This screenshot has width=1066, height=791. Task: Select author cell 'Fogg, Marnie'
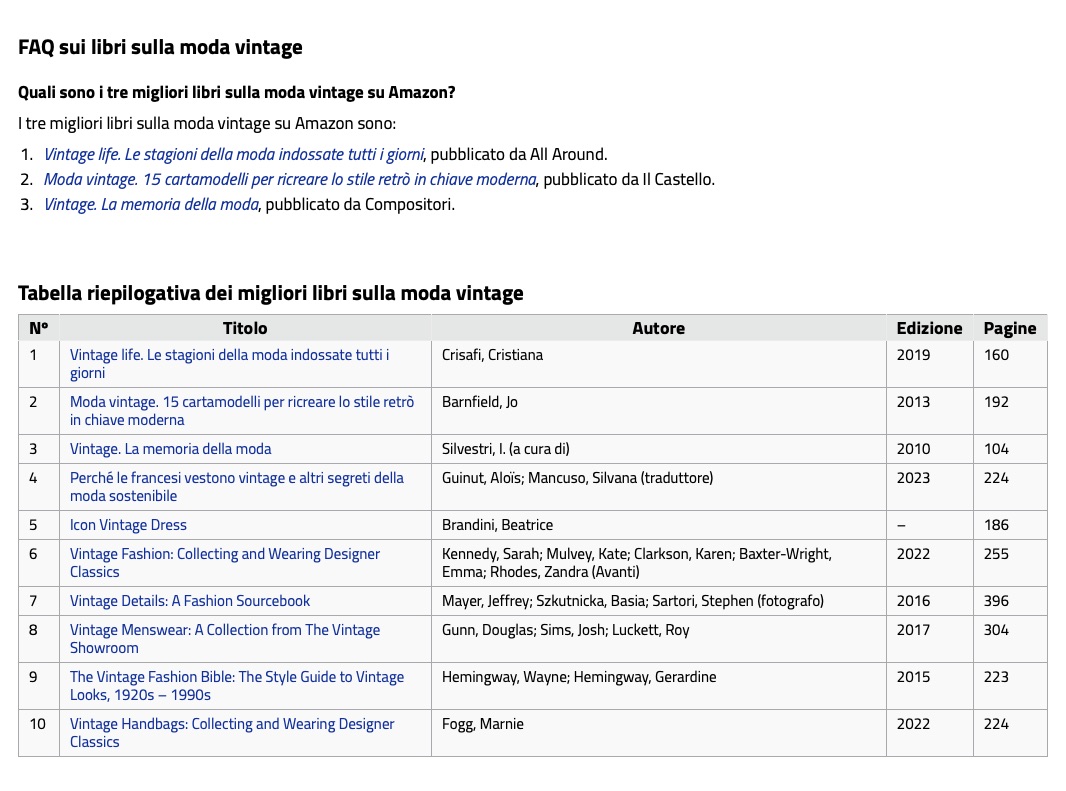click(x=659, y=733)
